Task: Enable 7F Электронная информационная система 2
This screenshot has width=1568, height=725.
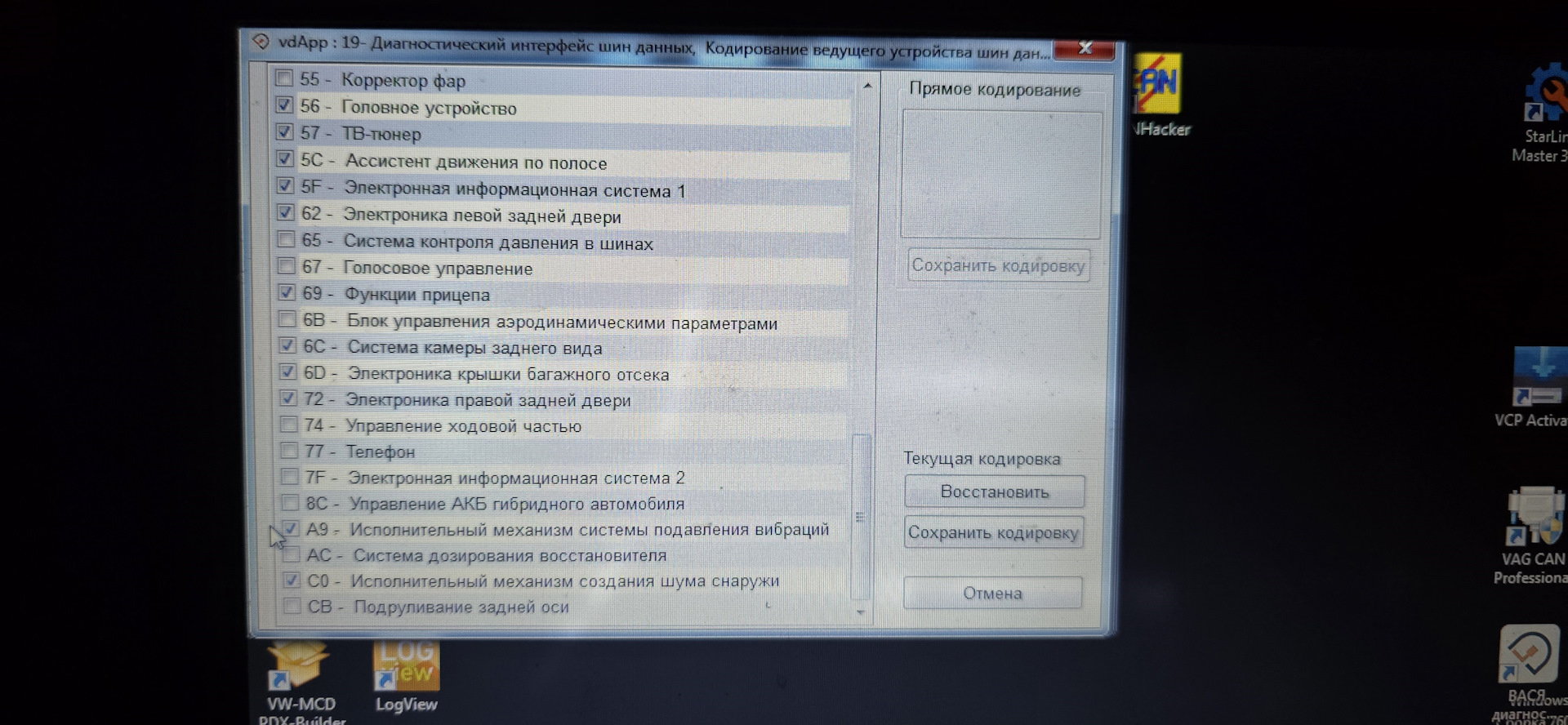Action: (289, 476)
